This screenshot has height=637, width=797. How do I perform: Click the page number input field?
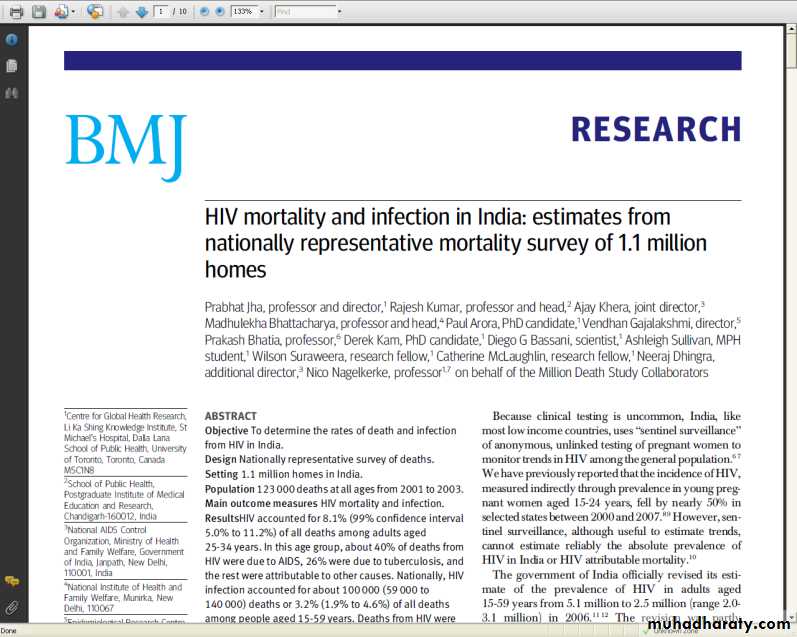(161, 12)
